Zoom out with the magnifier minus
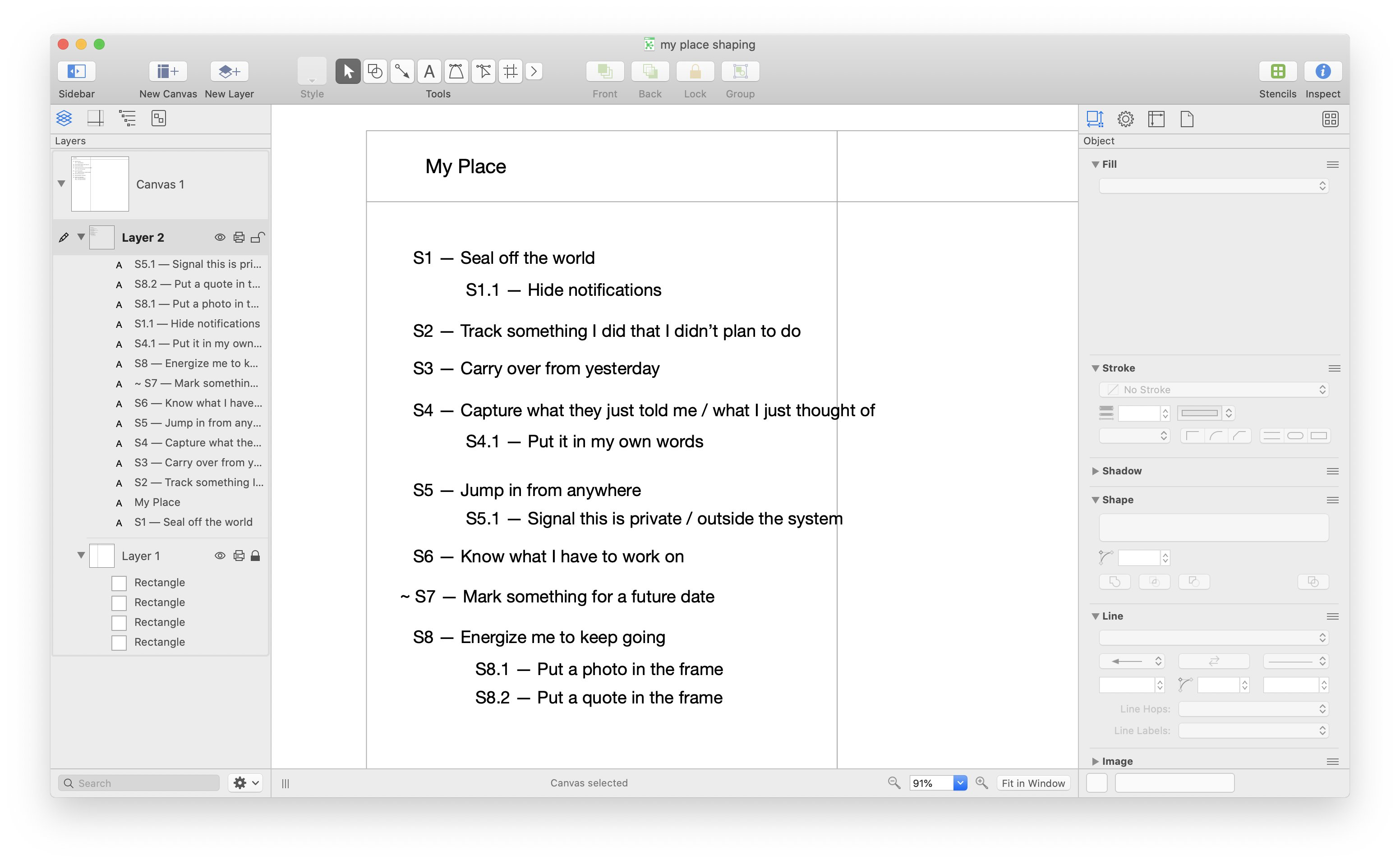 coord(893,783)
